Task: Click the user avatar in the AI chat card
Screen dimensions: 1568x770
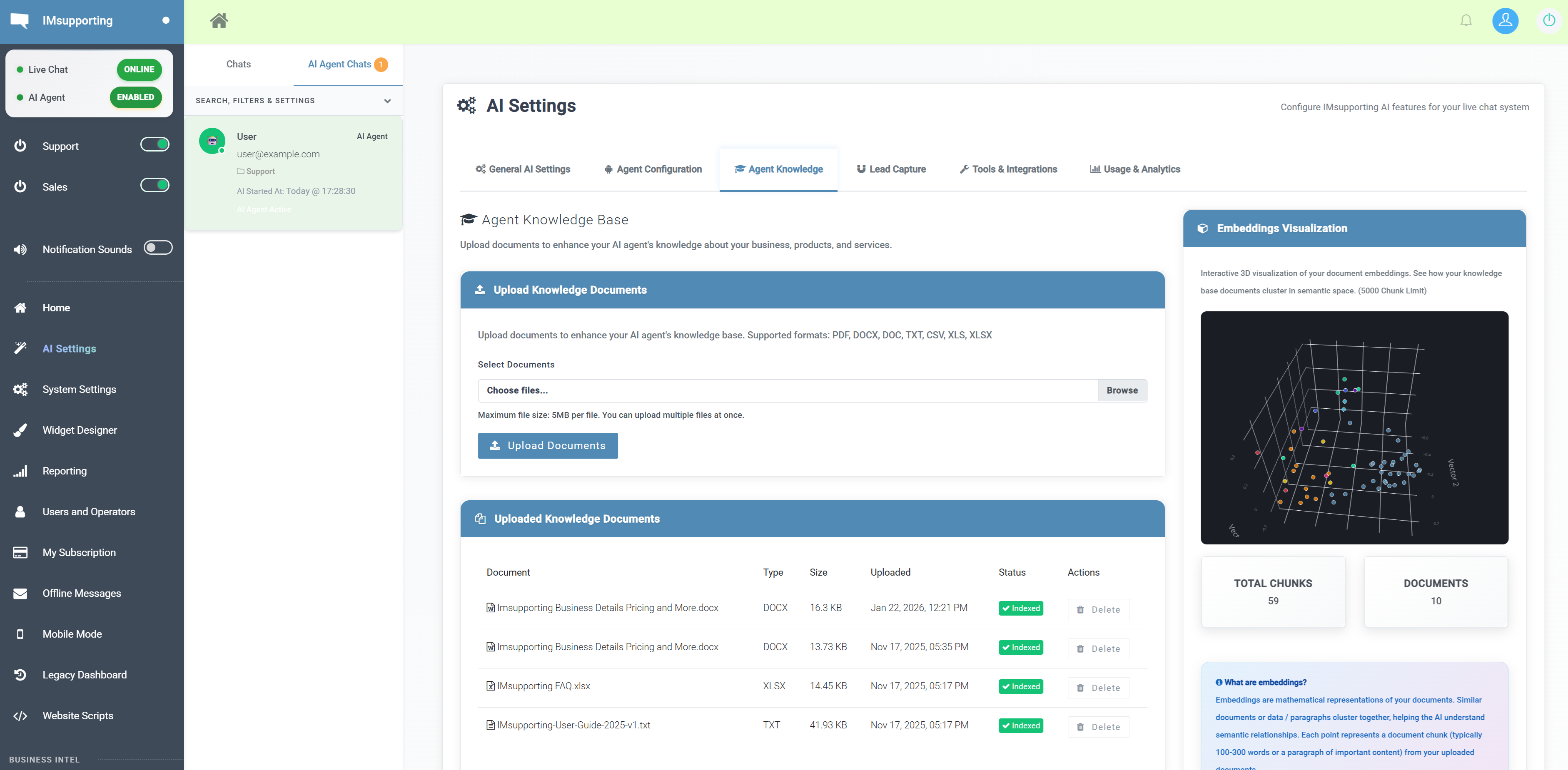Action: coord(212,141)
